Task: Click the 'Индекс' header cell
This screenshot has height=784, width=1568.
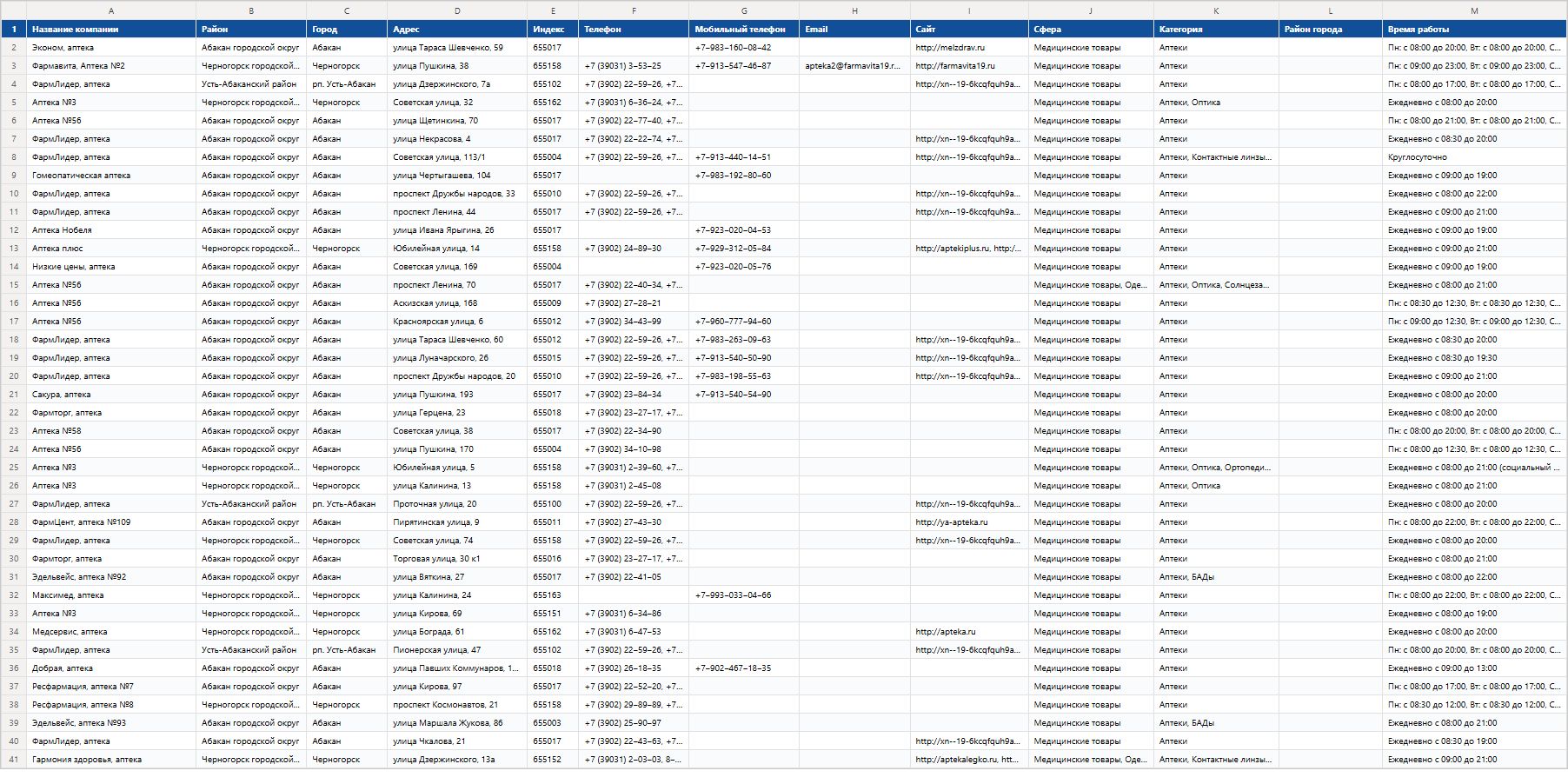Action: coord(553,30)
